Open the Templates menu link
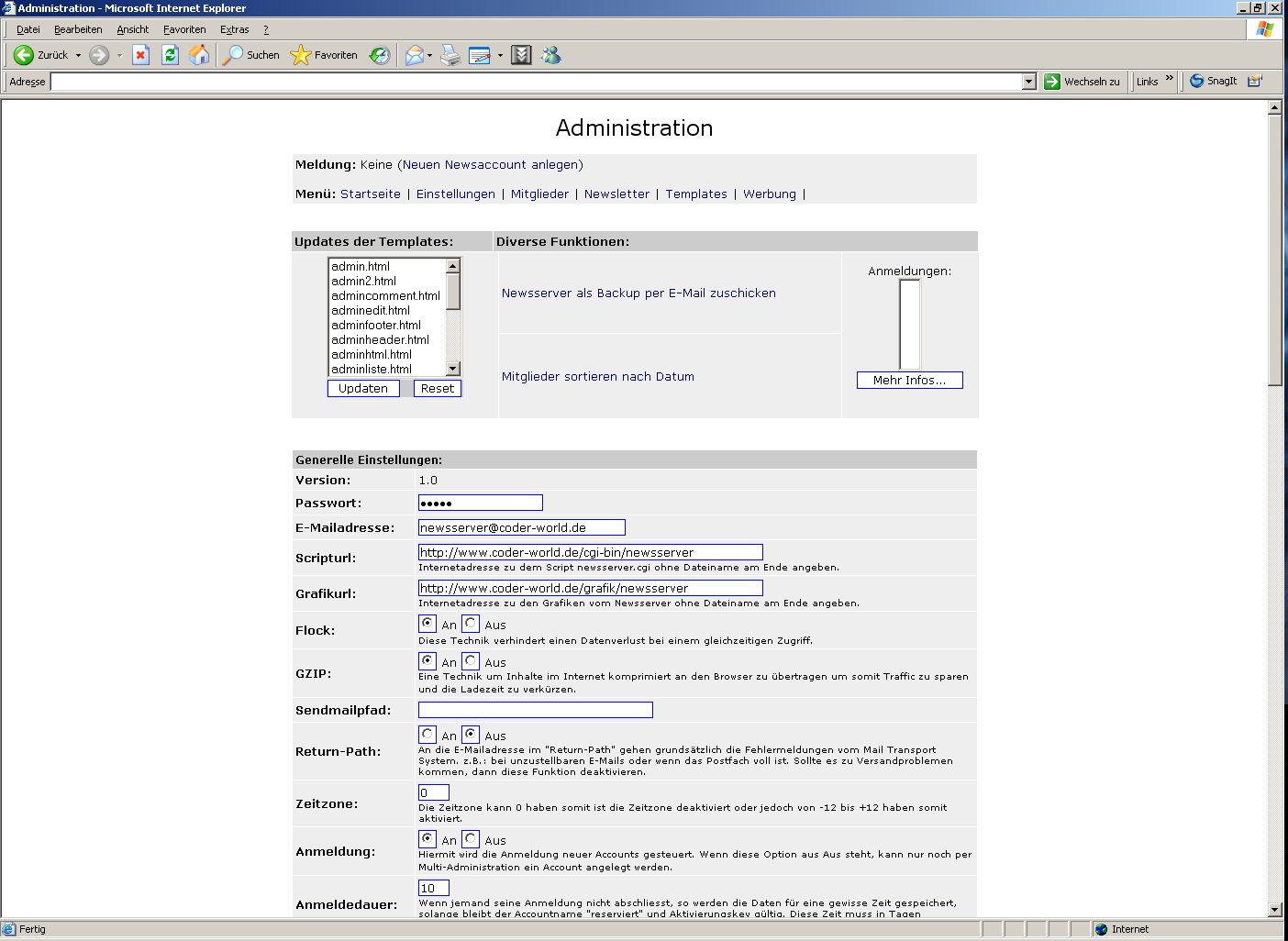 pyautogui.click(x=696, y=194)
